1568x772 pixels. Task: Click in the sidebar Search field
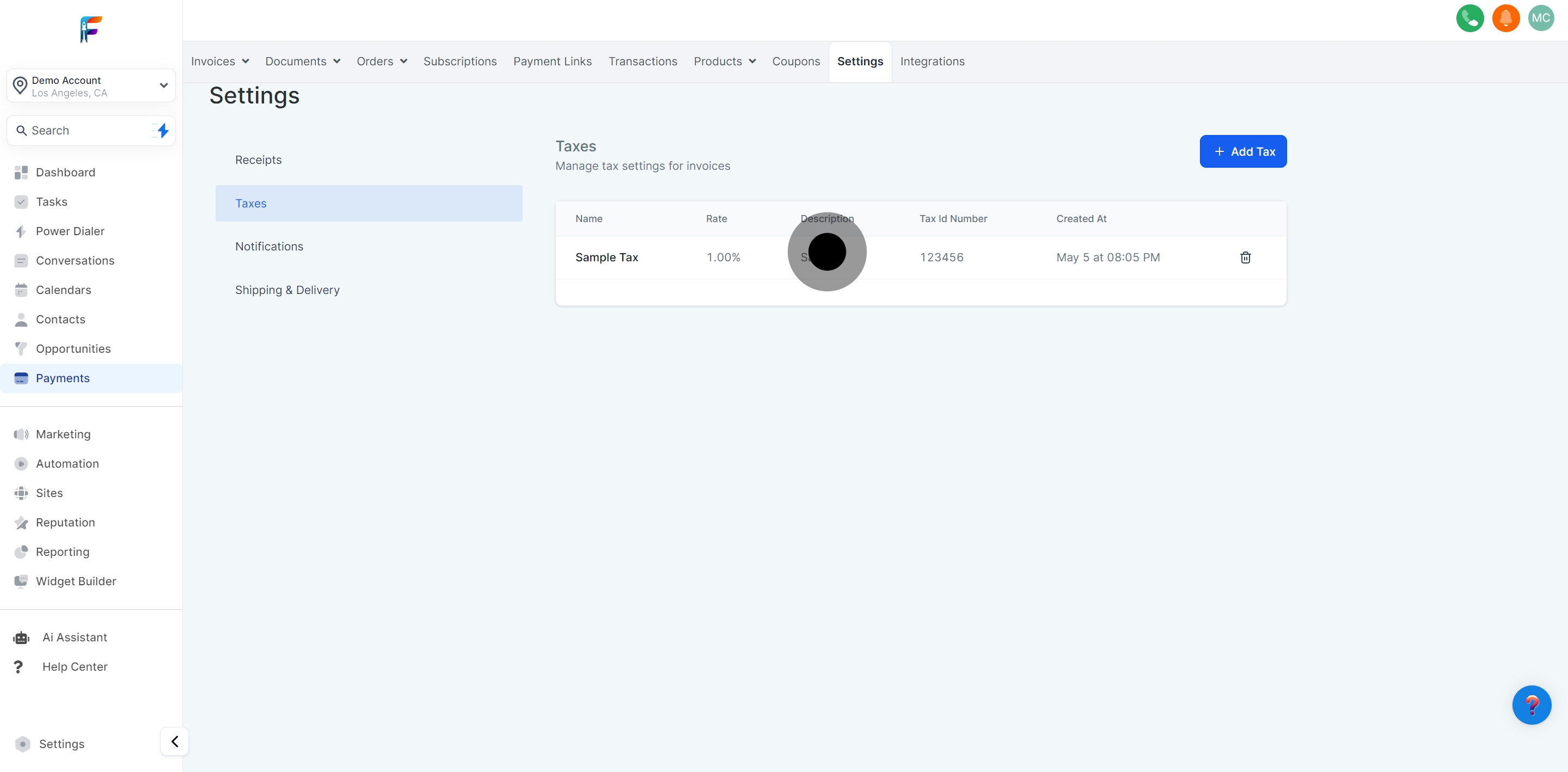(85, 130)
